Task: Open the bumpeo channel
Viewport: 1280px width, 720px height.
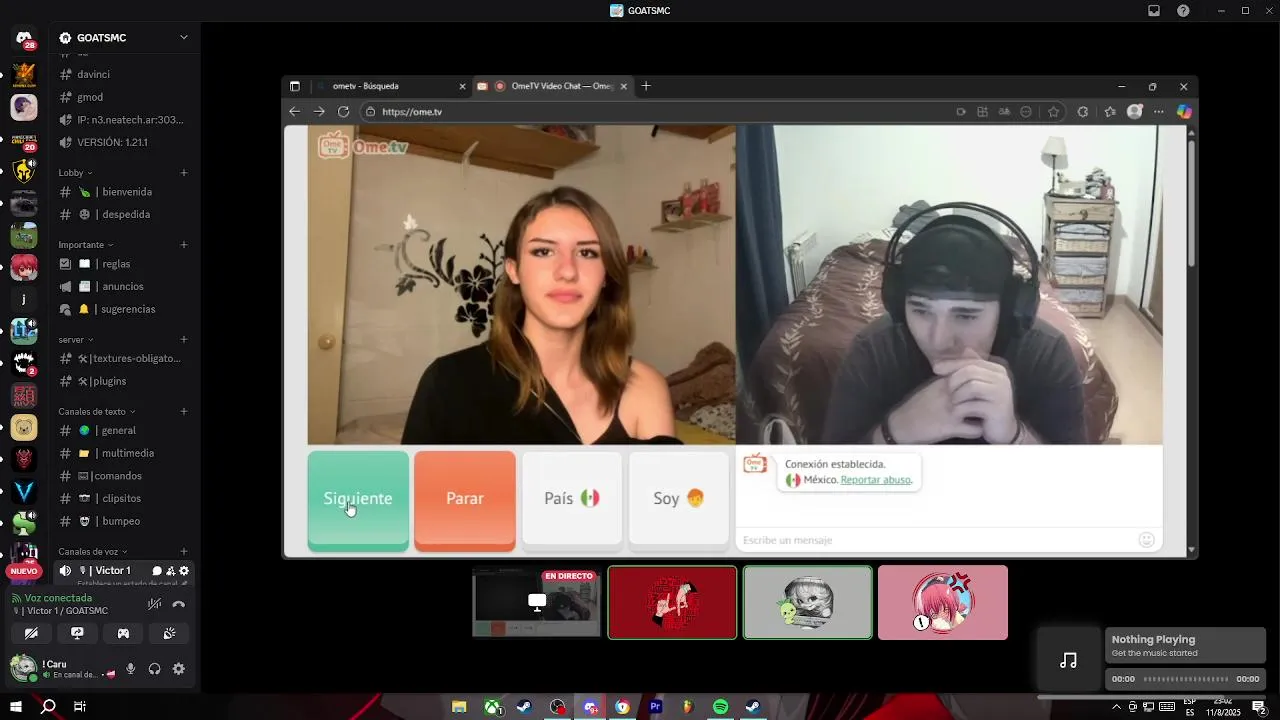Action: [123, 522]
